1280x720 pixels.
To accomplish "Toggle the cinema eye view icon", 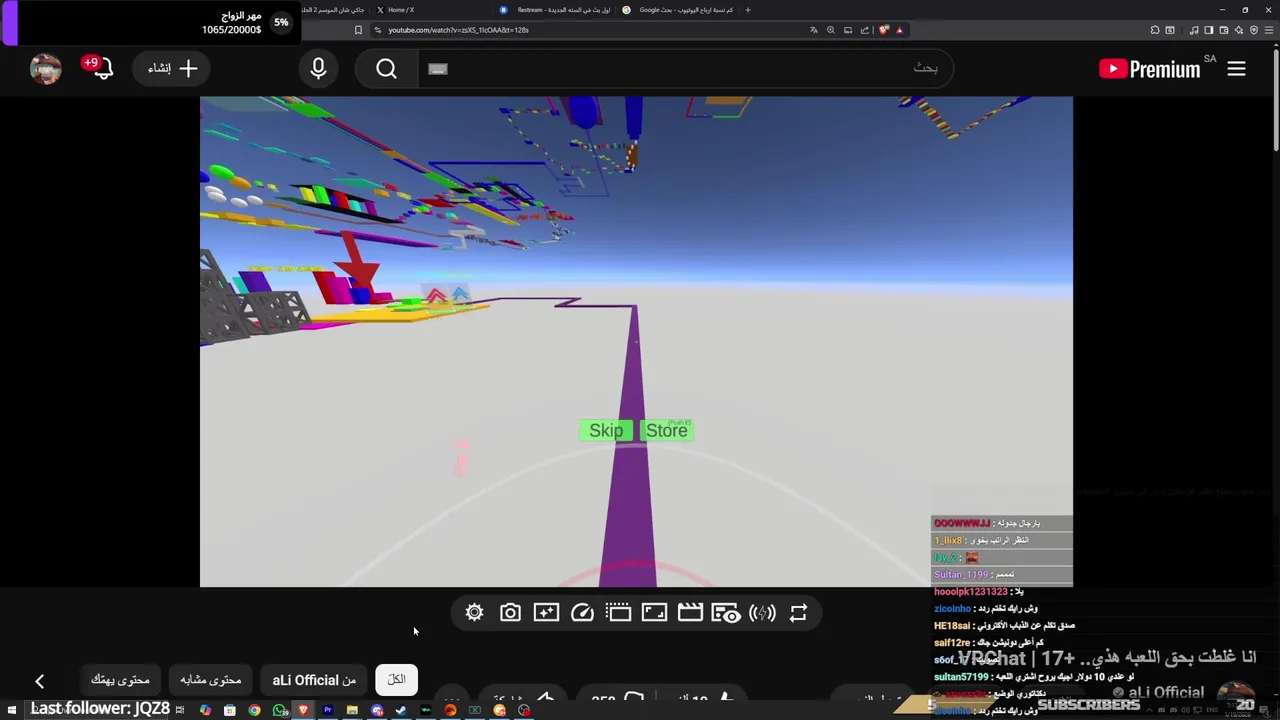I will pos(726,613).
